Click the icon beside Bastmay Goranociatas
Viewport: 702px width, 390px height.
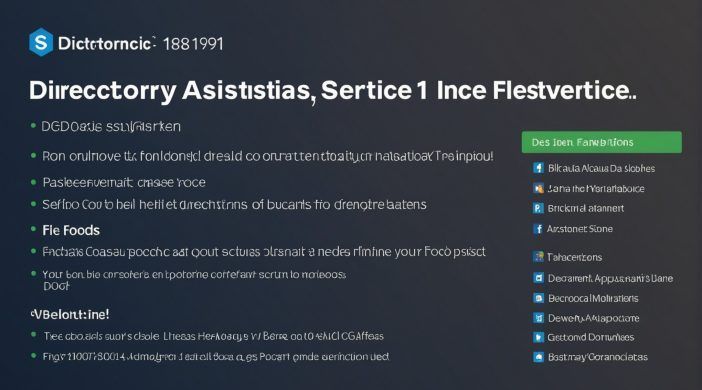538,357
